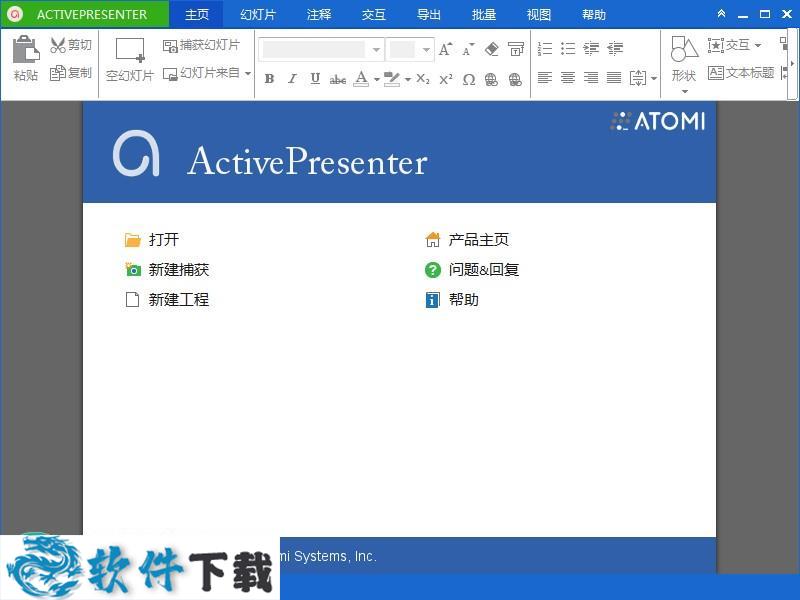Viewport: 800px width, 600px height.
Task: Click the Help (帮助) link on start page
Action: 452,299
